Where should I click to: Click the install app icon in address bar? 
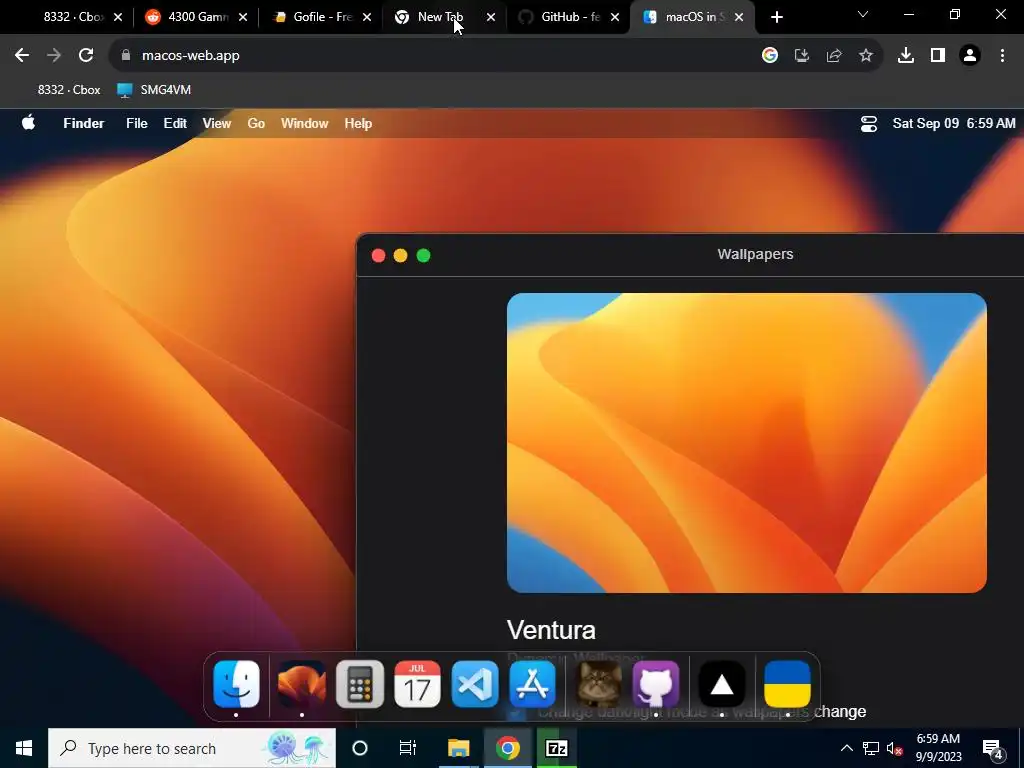pos(802,56)
